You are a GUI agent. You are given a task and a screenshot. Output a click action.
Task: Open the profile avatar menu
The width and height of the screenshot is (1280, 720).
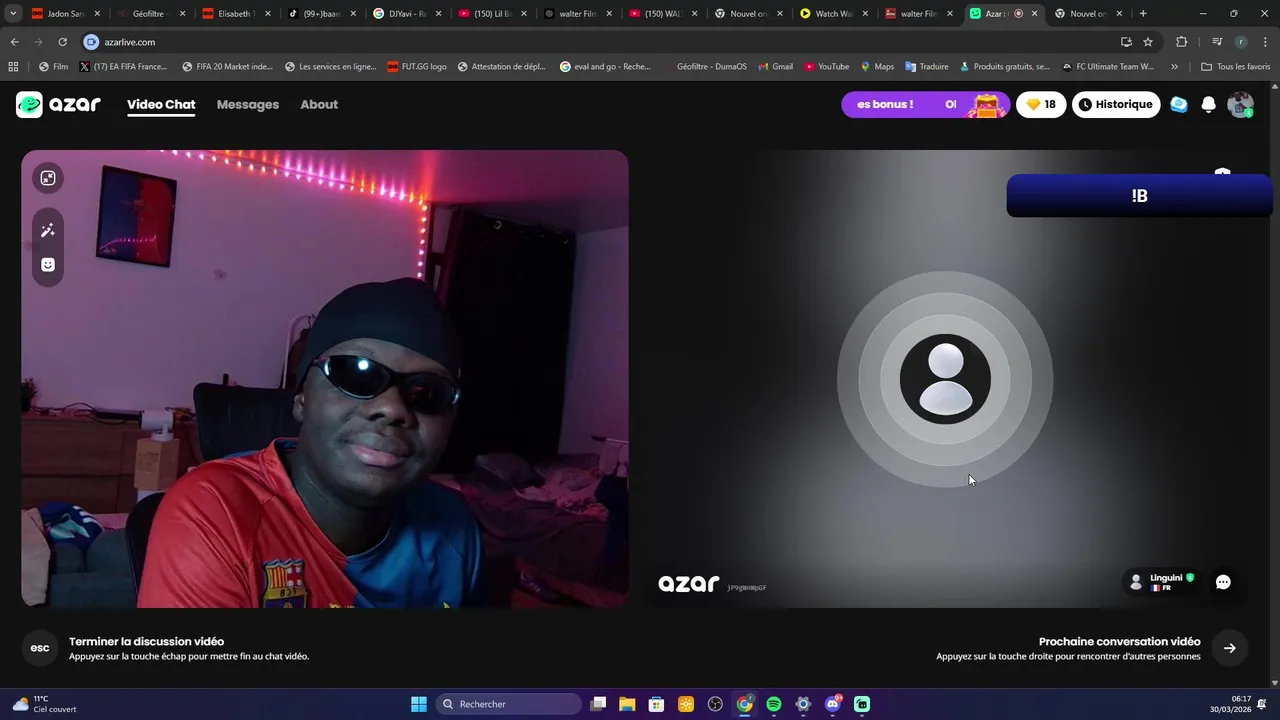pos(1241,104)
